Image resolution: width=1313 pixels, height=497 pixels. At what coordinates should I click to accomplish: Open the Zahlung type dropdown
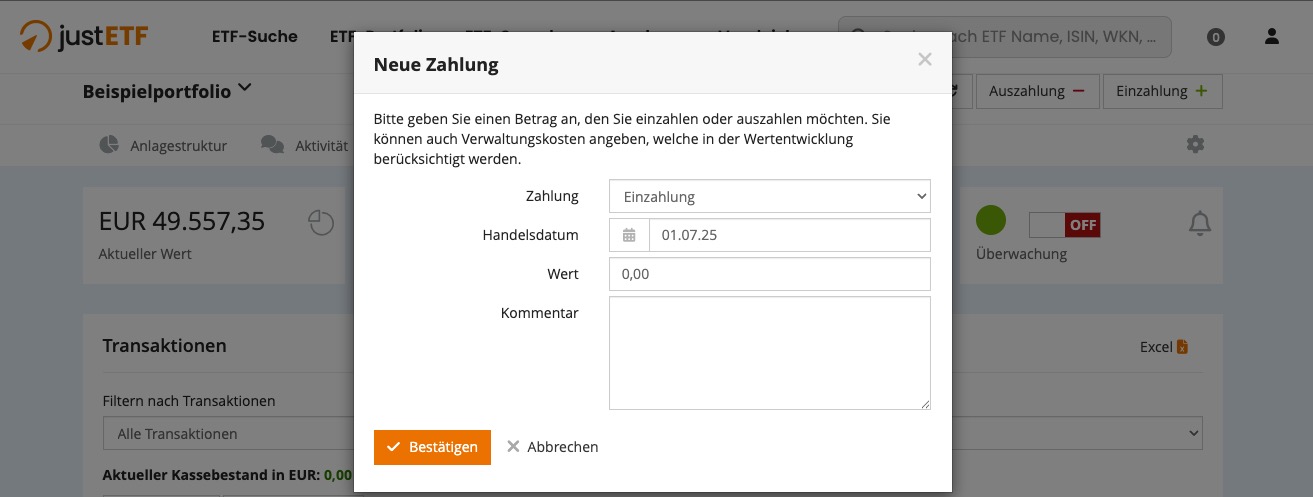pos(769,197)
